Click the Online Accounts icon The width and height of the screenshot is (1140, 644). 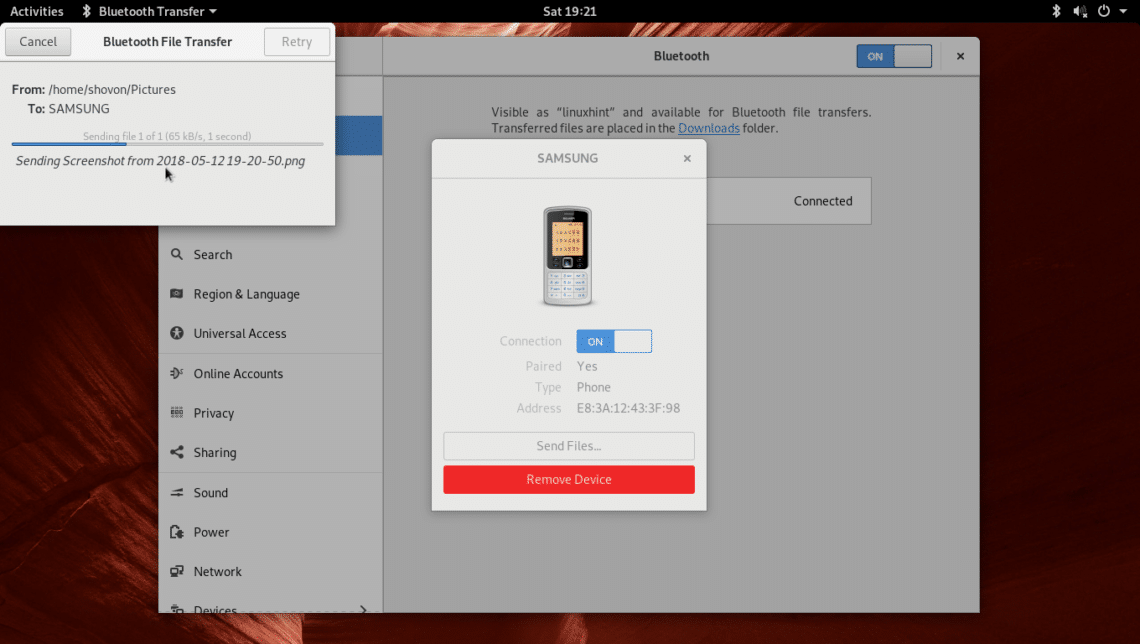[176, 373]
